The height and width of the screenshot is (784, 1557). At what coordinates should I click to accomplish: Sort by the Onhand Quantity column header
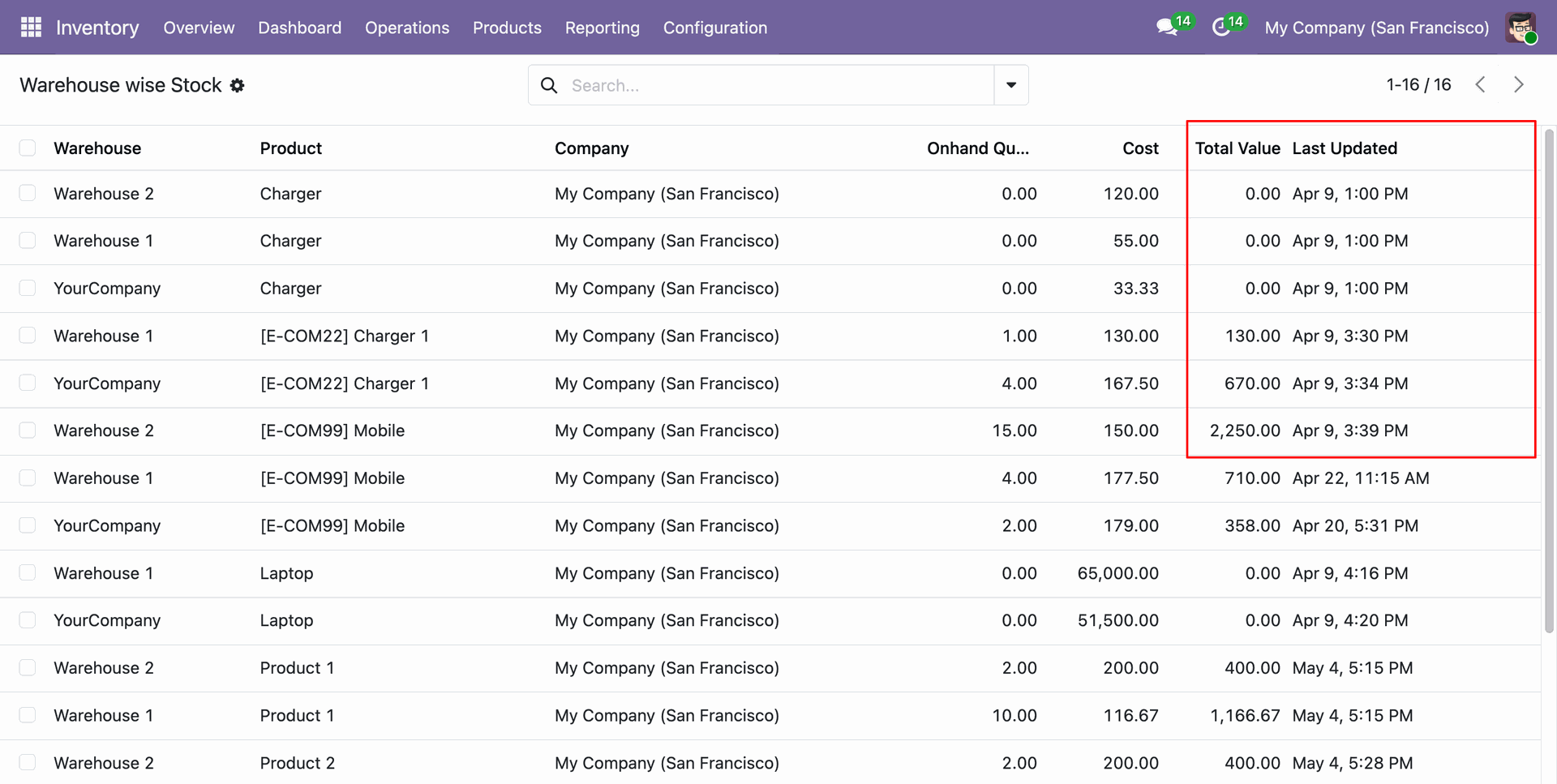point(978,148)
